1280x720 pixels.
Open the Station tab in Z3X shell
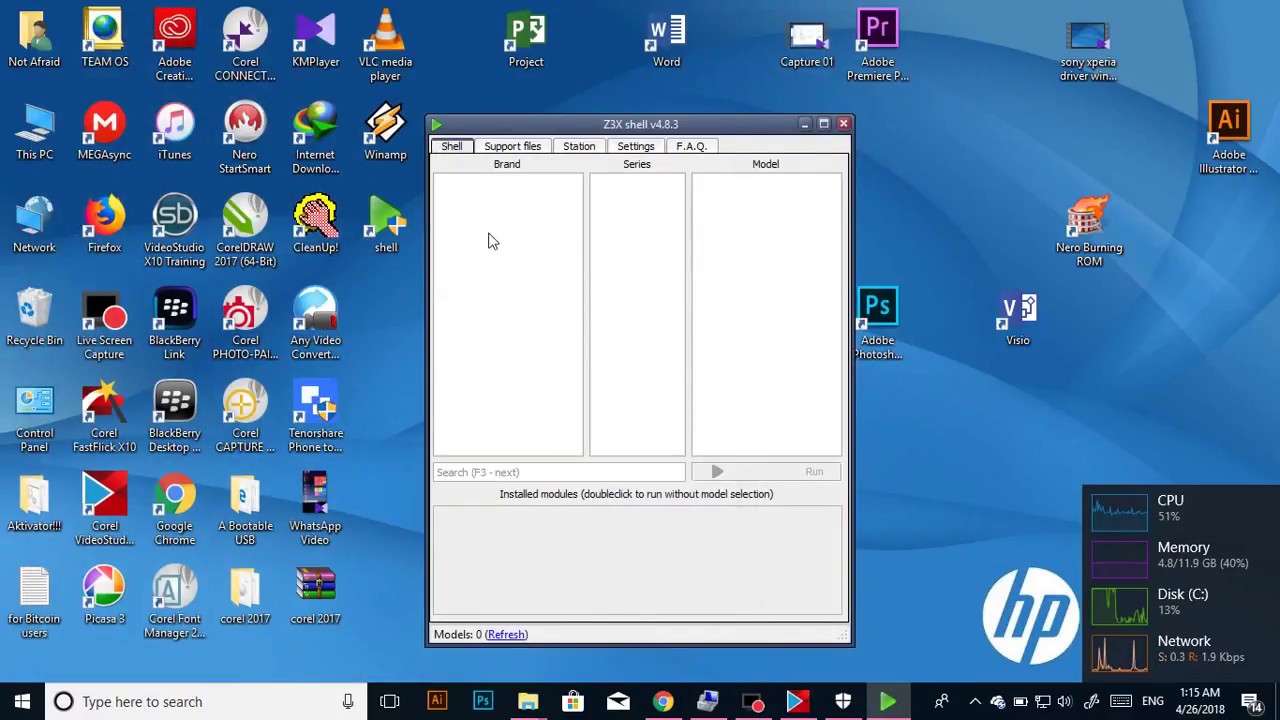[579, 146]
